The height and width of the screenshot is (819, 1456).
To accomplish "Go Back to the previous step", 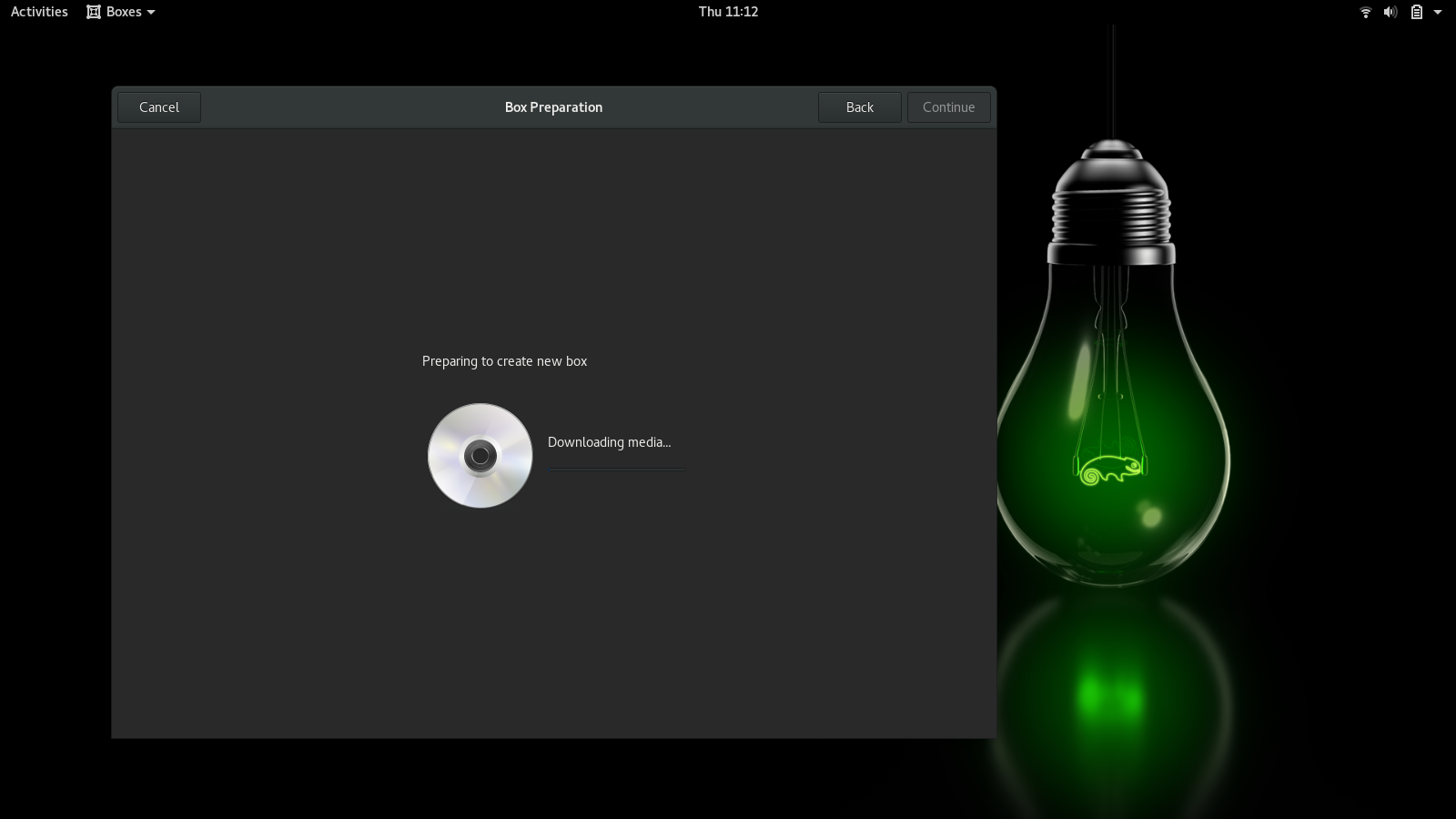I will [859, 107].
